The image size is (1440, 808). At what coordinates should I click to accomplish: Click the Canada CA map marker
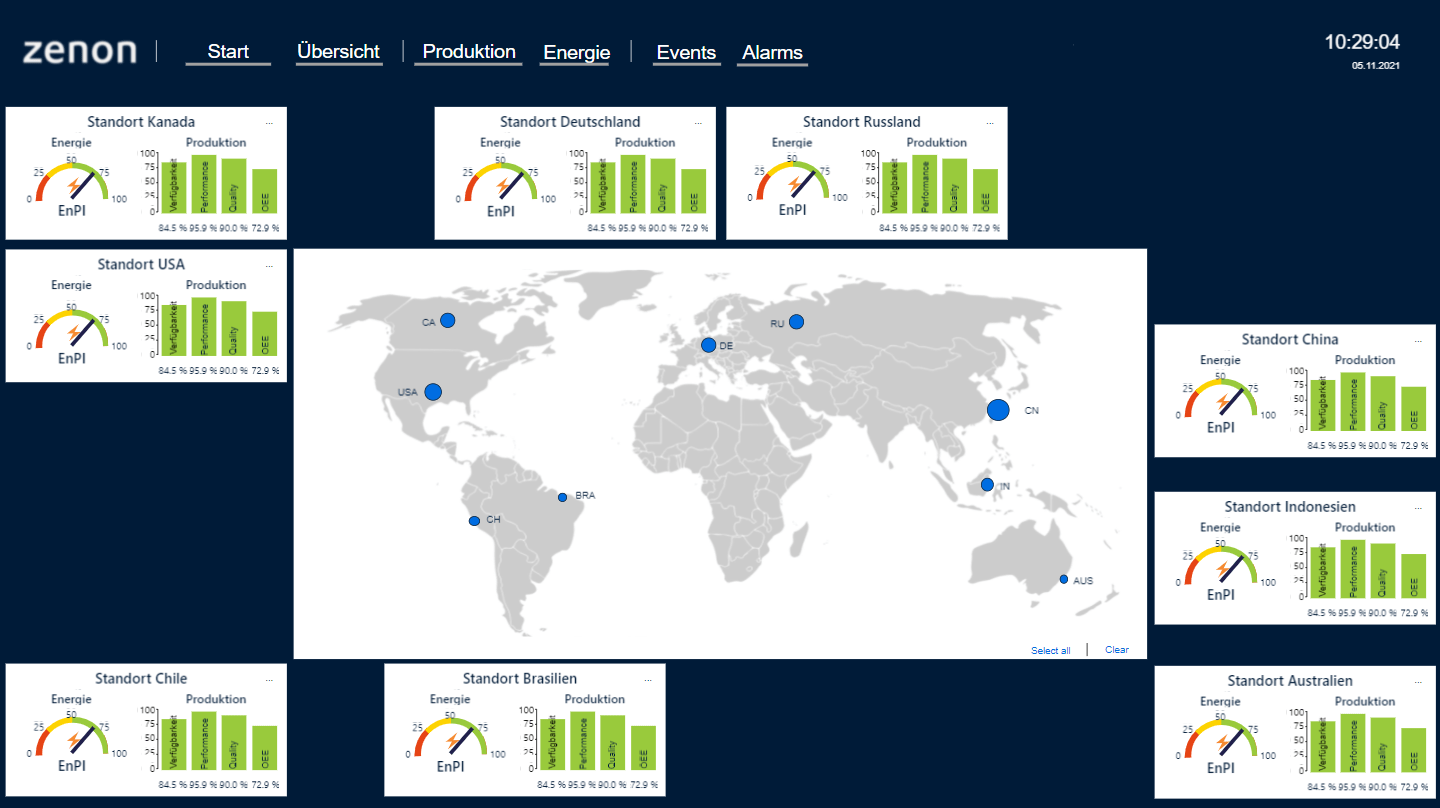[x=448, y=321]
